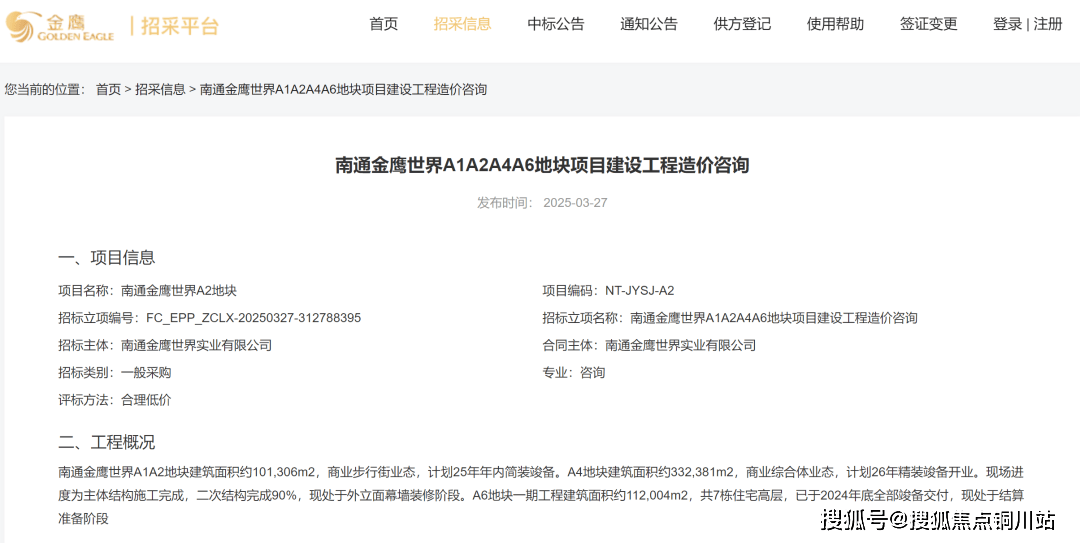Click the tender number FC_EPP_ZCLX-20250327-312788395

(253, 318)
